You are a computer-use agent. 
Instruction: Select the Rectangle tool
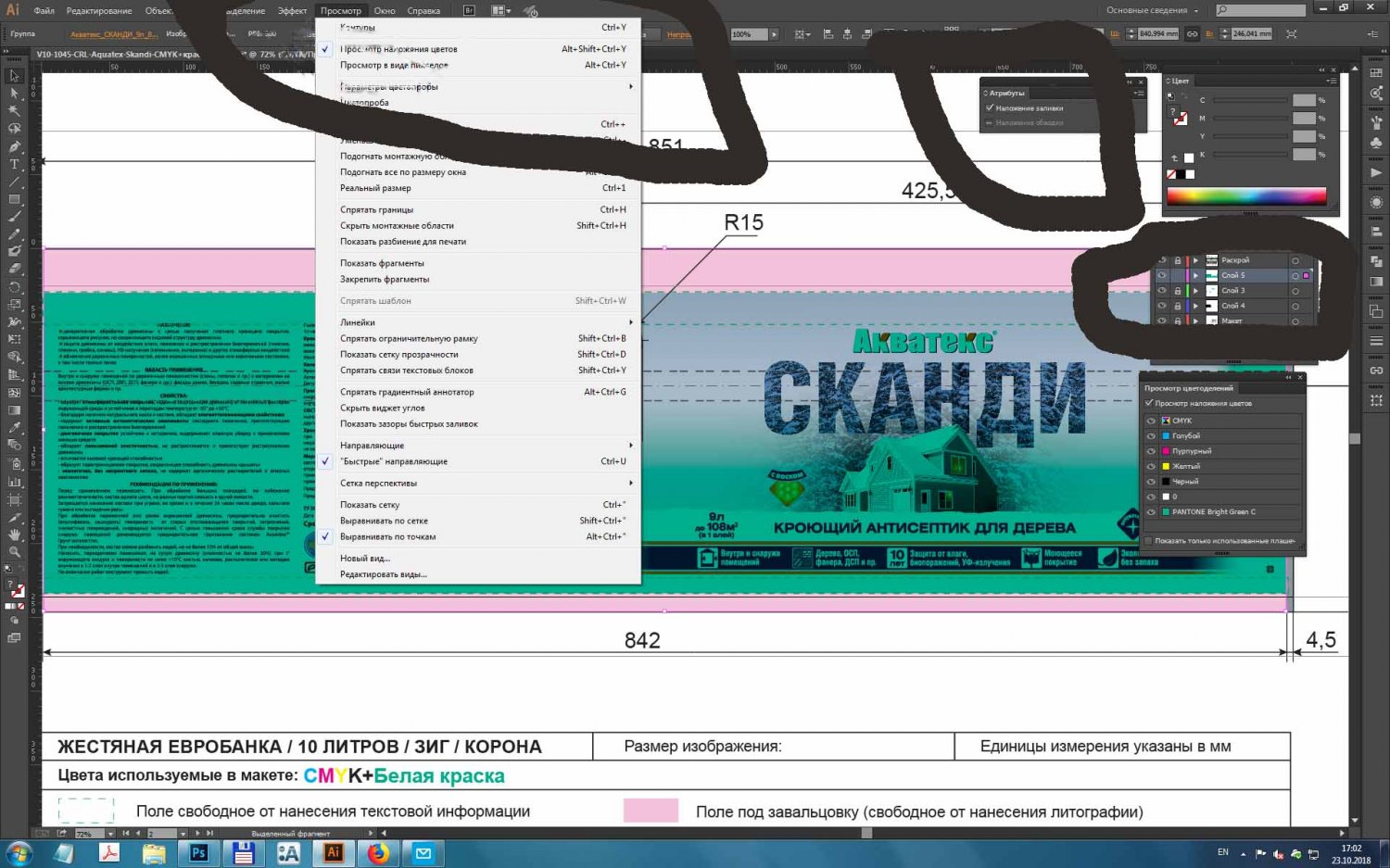[x=14, y=199]
